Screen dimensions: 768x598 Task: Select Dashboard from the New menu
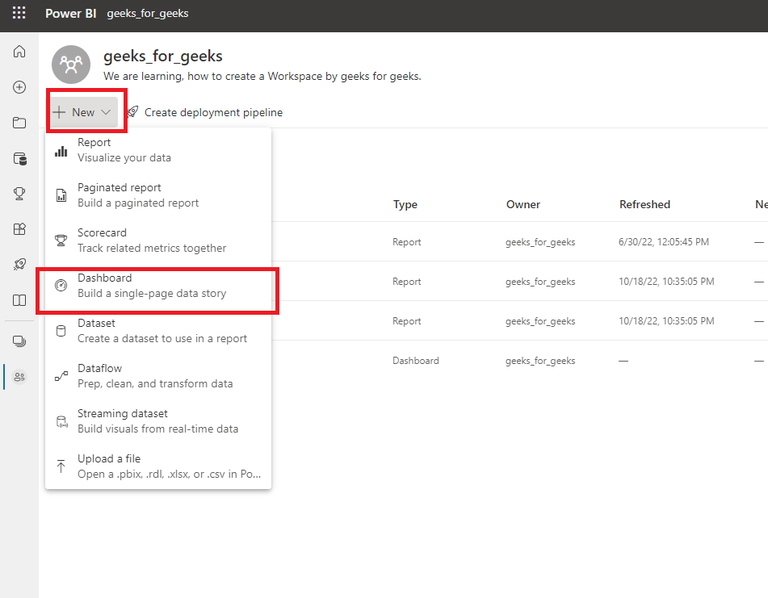tap(158, 286)
